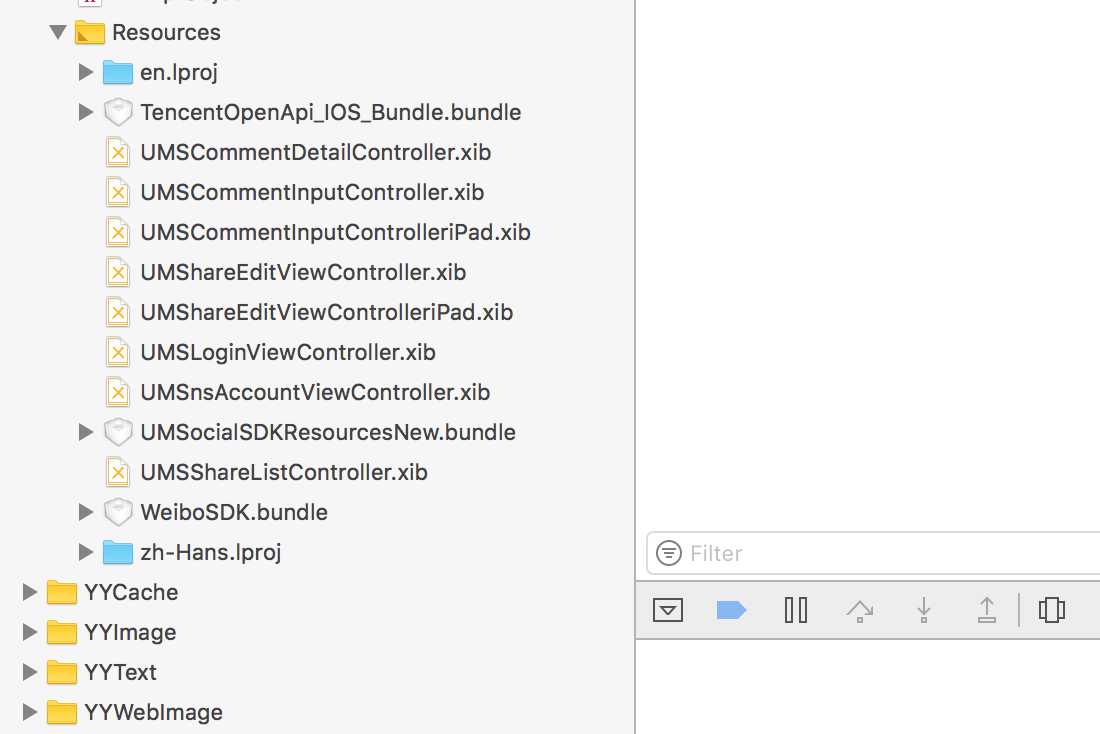
Task: Click the TencentOpenApi bundle icon
Action: (118, 112)
